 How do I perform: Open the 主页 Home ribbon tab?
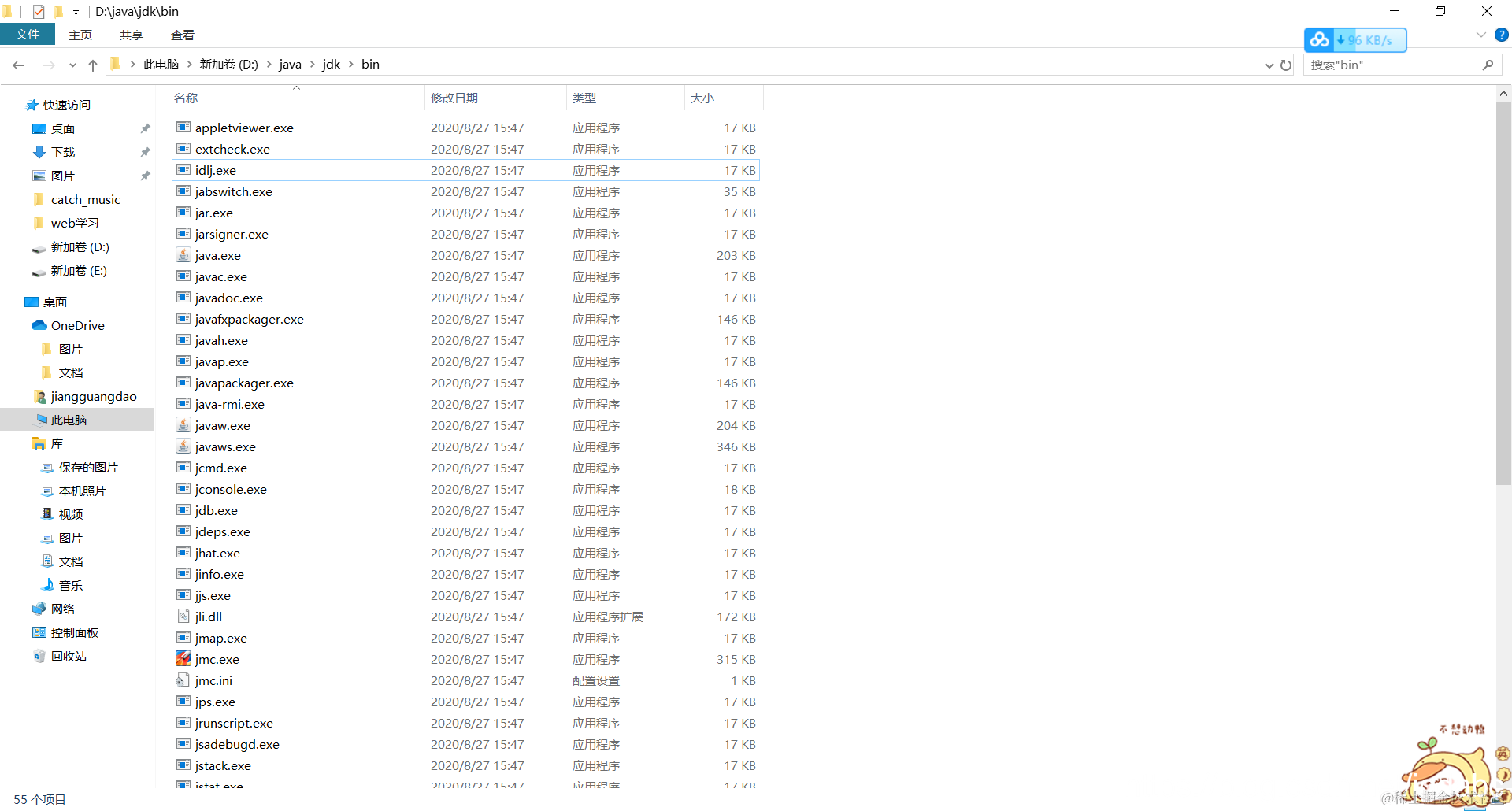[x=80, y=35]
